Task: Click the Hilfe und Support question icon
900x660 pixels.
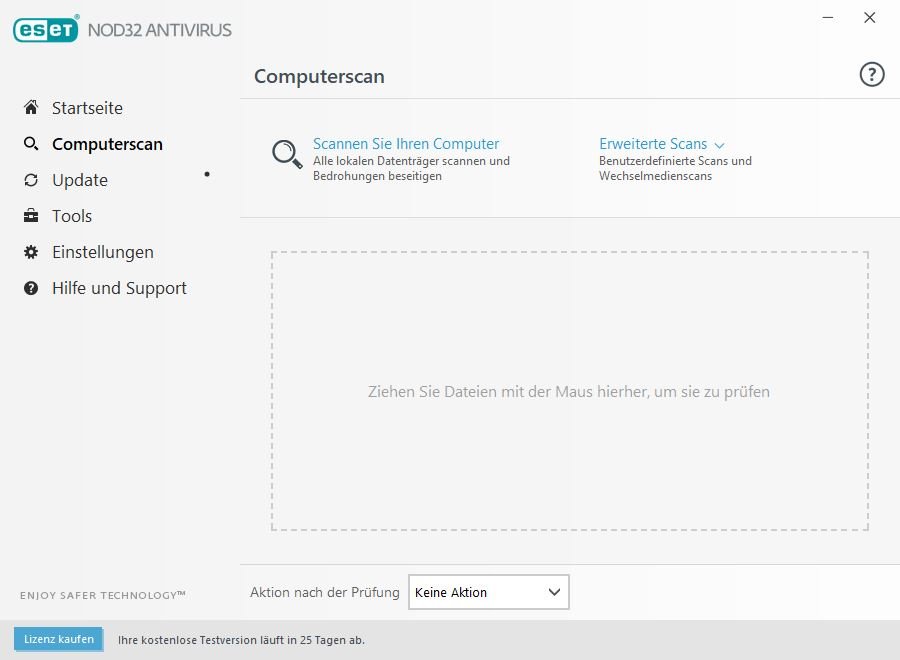Action: tap(31, 288)
